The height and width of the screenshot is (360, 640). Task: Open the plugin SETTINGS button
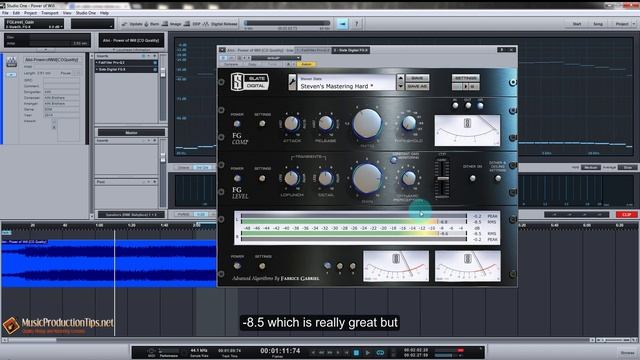(x=465, y=78)
